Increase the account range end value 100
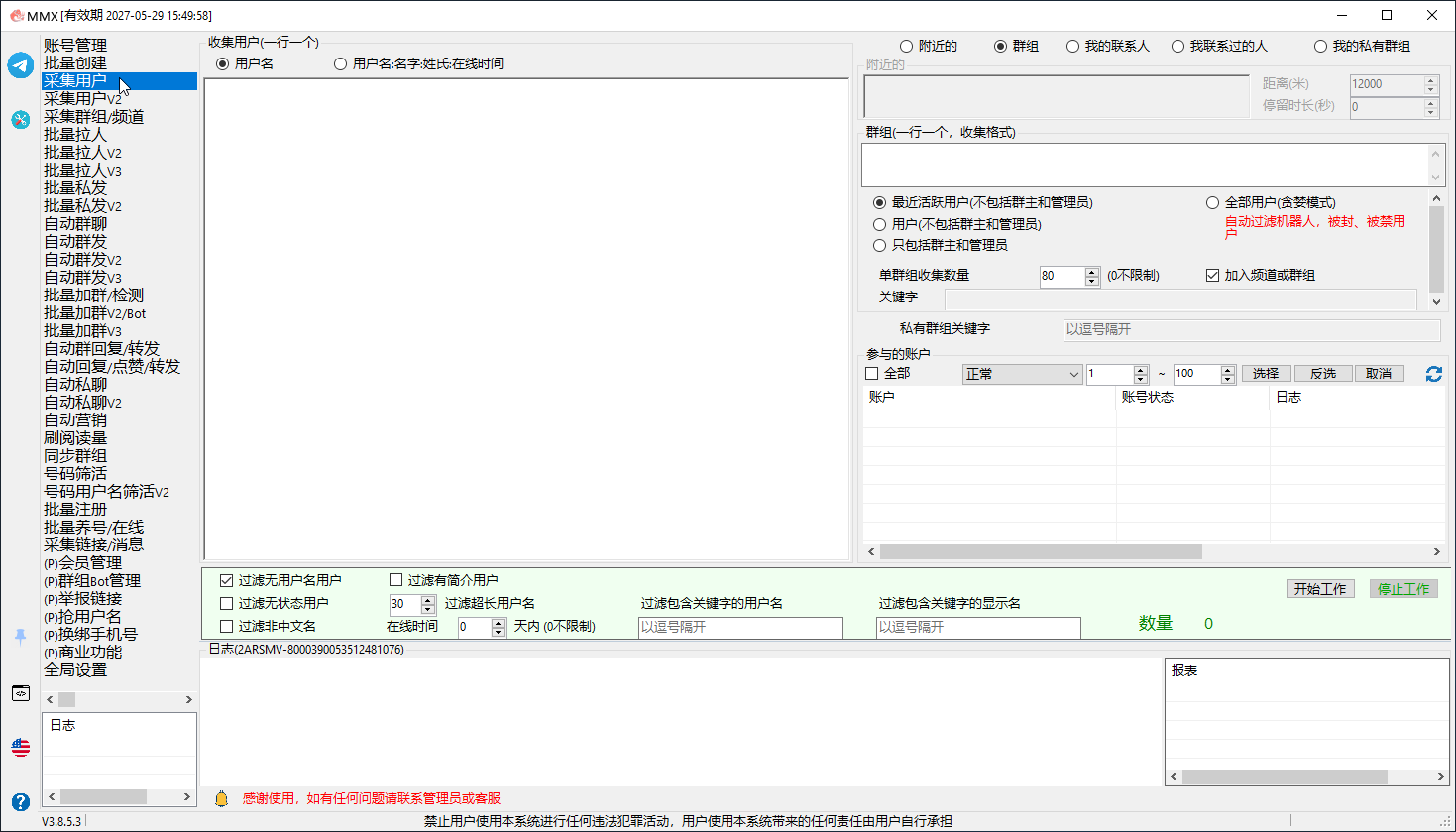The image size is (1456, 832). tap(1228, 370)
